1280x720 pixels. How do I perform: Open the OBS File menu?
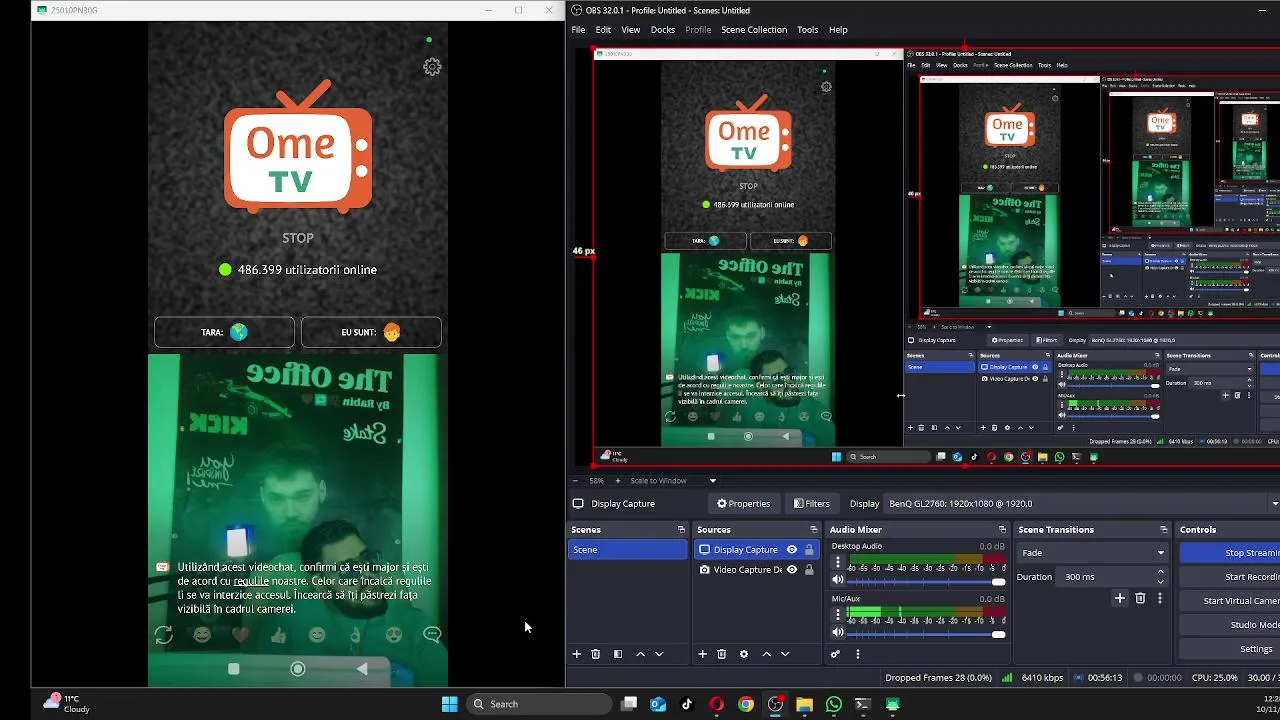(578, 29)
